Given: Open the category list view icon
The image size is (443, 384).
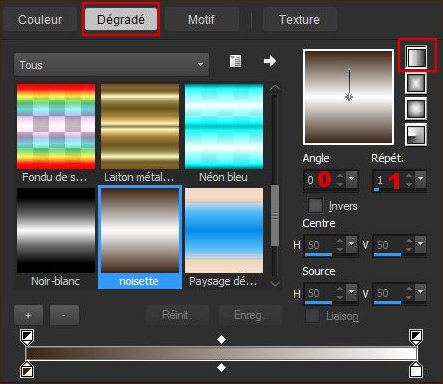Looking at the screenshot, I should tap(235, 61).
